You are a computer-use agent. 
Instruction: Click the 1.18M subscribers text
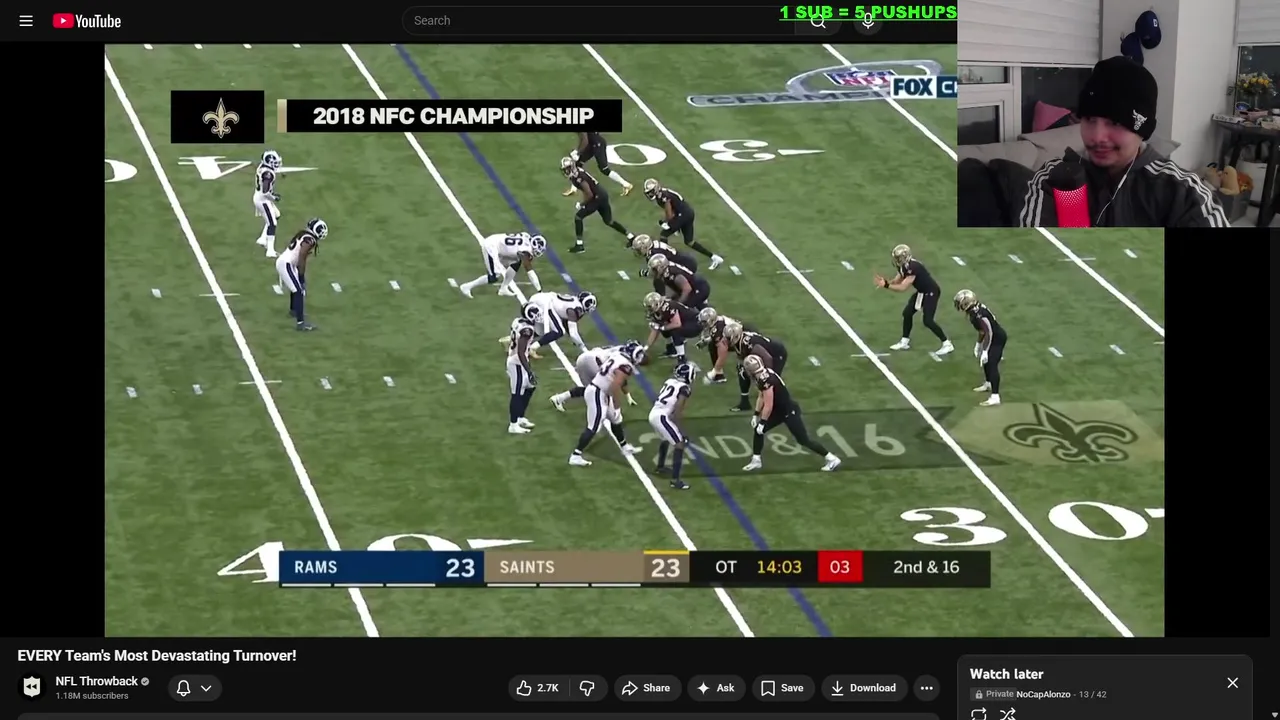pos(92,696)
